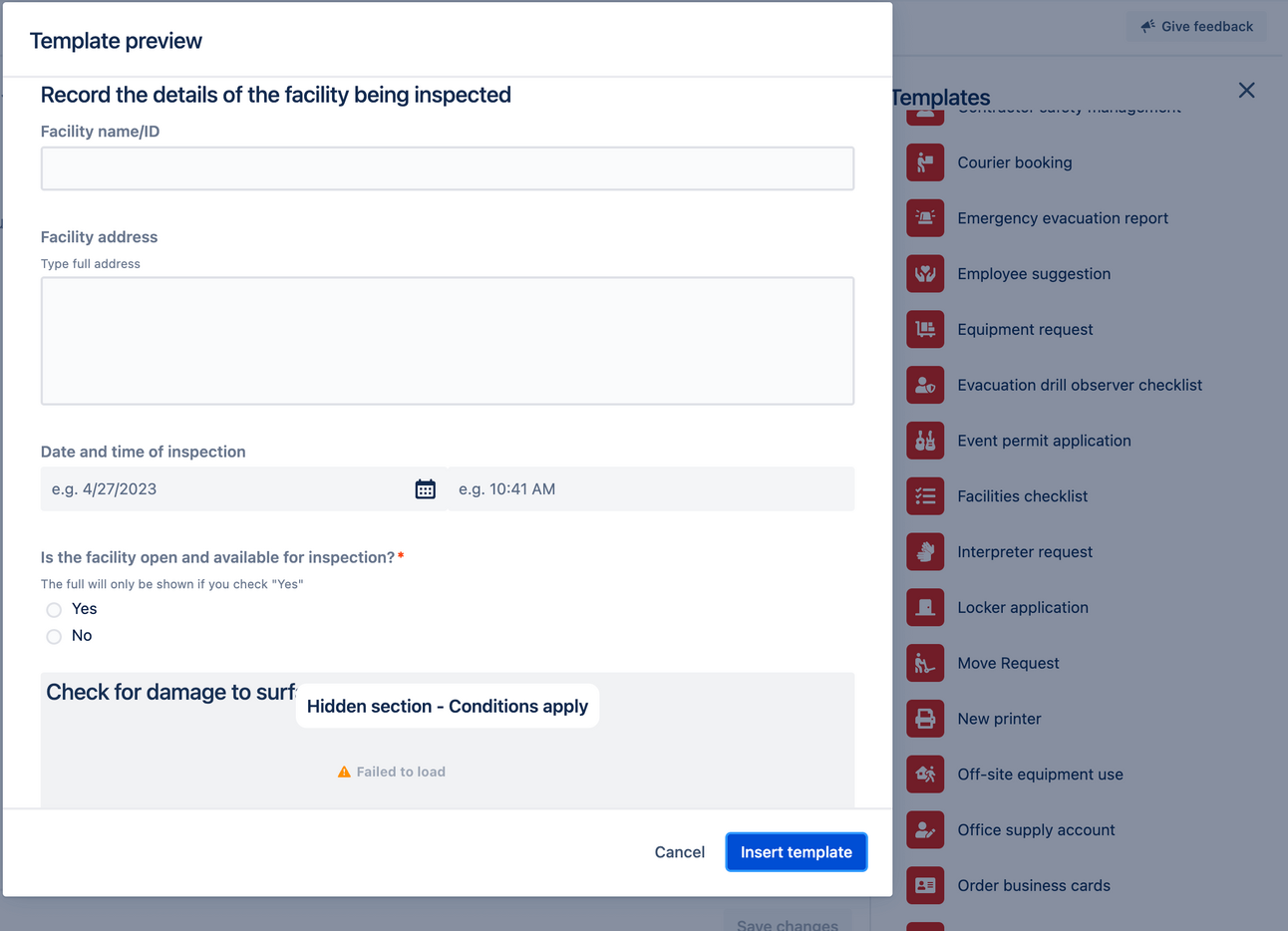Click the Failed to load warning icon
The height and width of the screenshot is (931, 1288).
point(344,772)
